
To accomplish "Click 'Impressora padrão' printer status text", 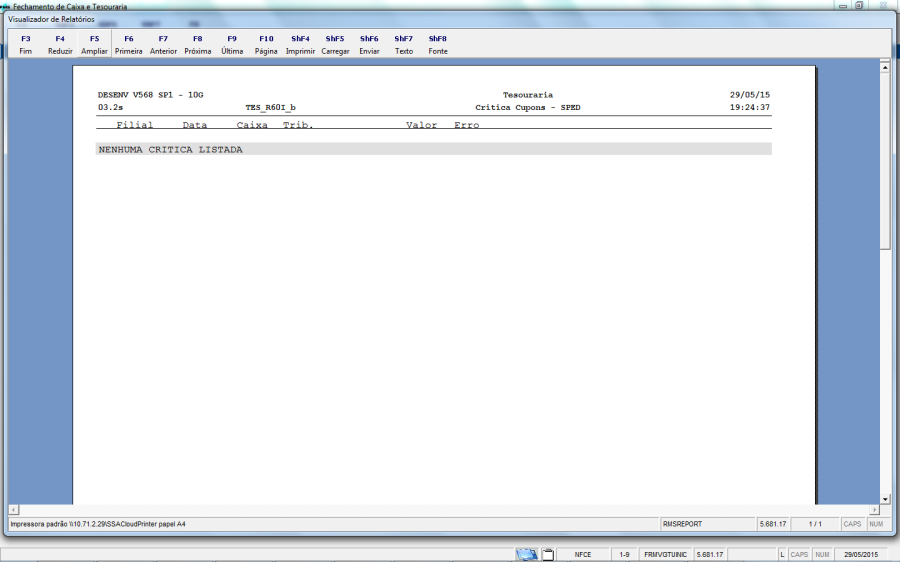I will (98, 524).
